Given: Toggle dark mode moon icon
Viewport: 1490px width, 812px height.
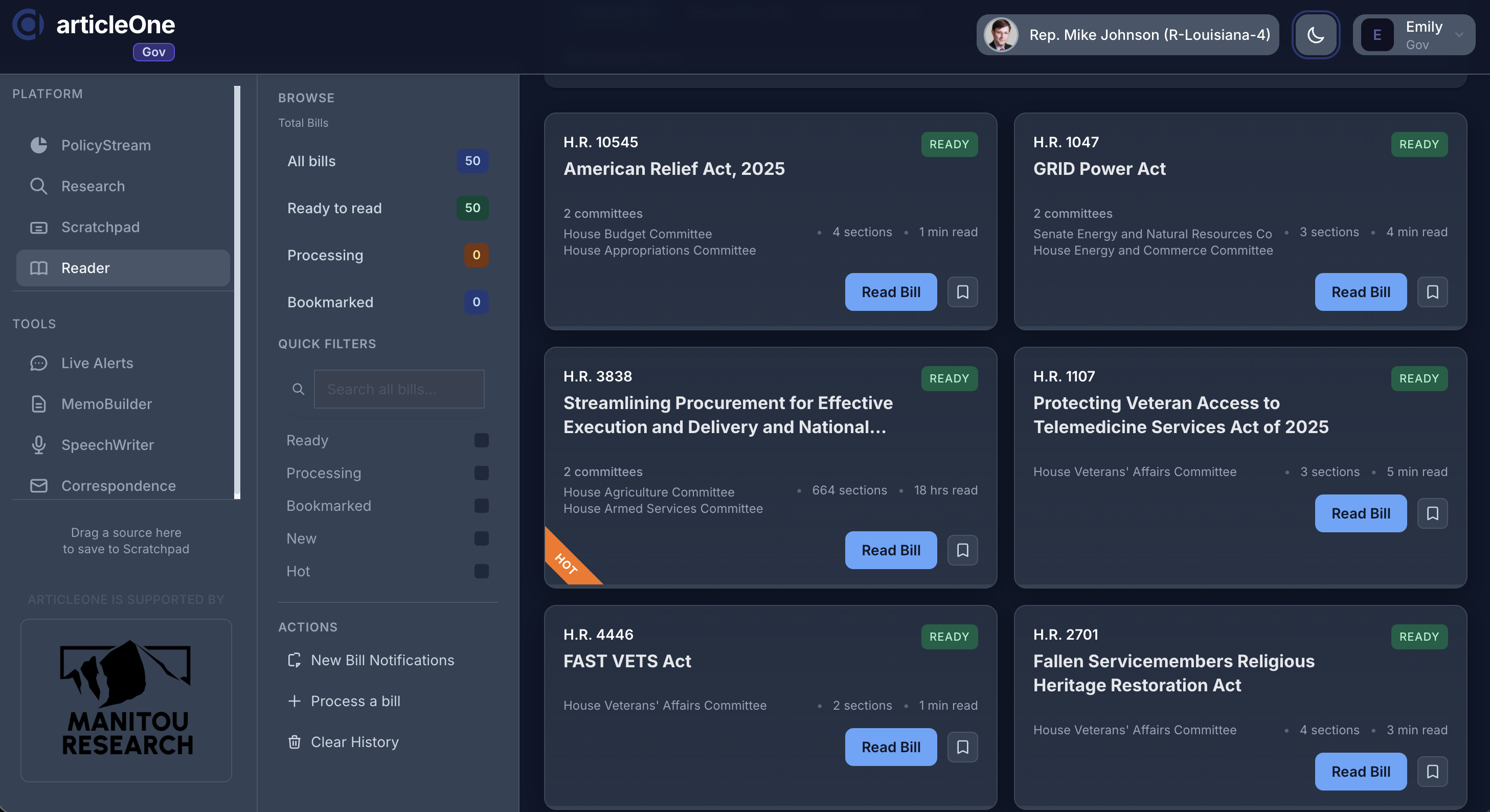Looking at the screenshot, I should pos(1315,35).
